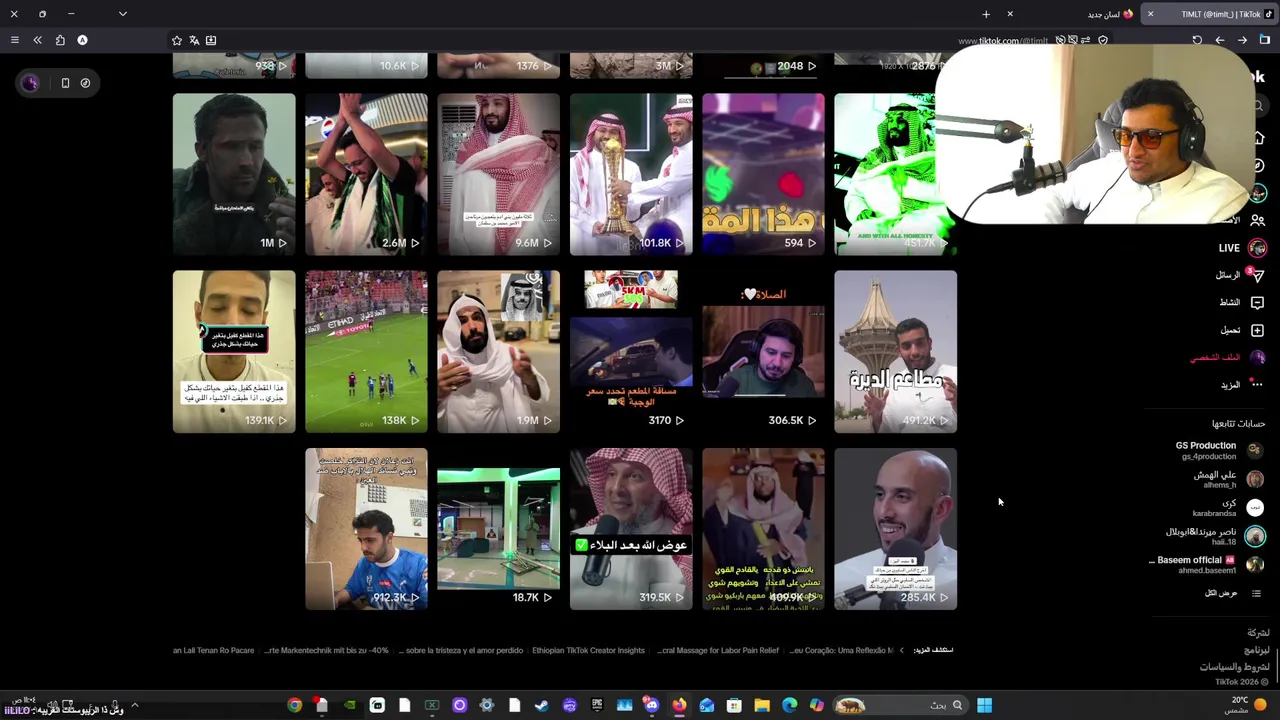Open the 18.7K views video
The height and width of the screenshot is (720, 1280).
pos(498,529)
